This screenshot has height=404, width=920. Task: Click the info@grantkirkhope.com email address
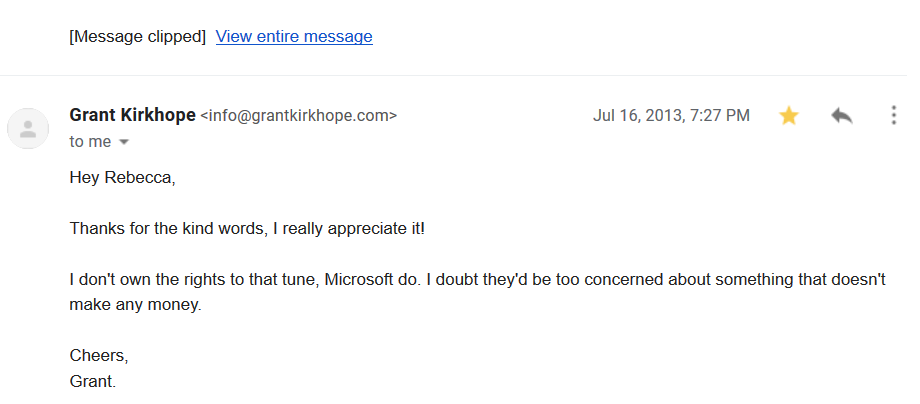pos(299,116)
